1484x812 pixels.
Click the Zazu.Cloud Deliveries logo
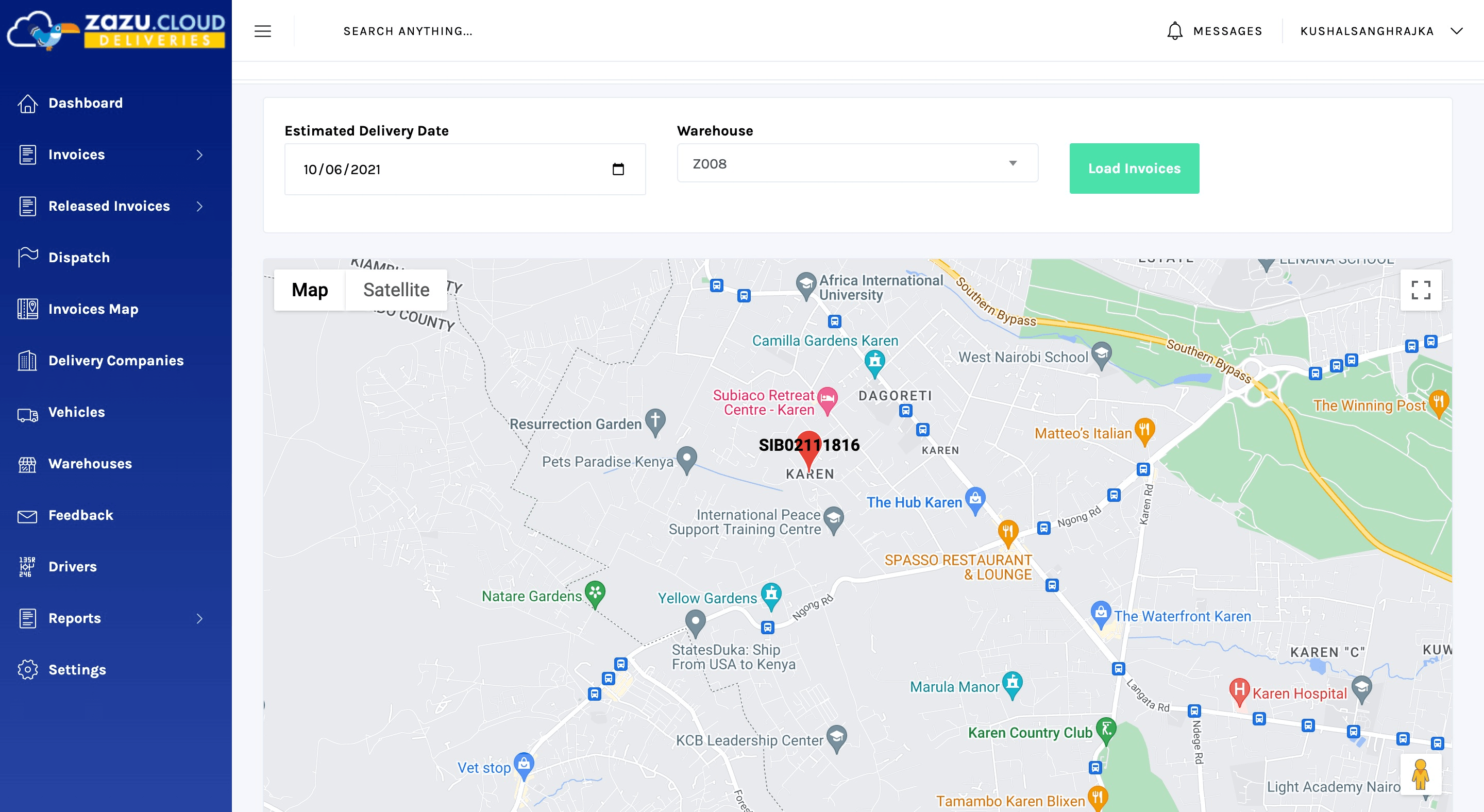pos(116,30)
